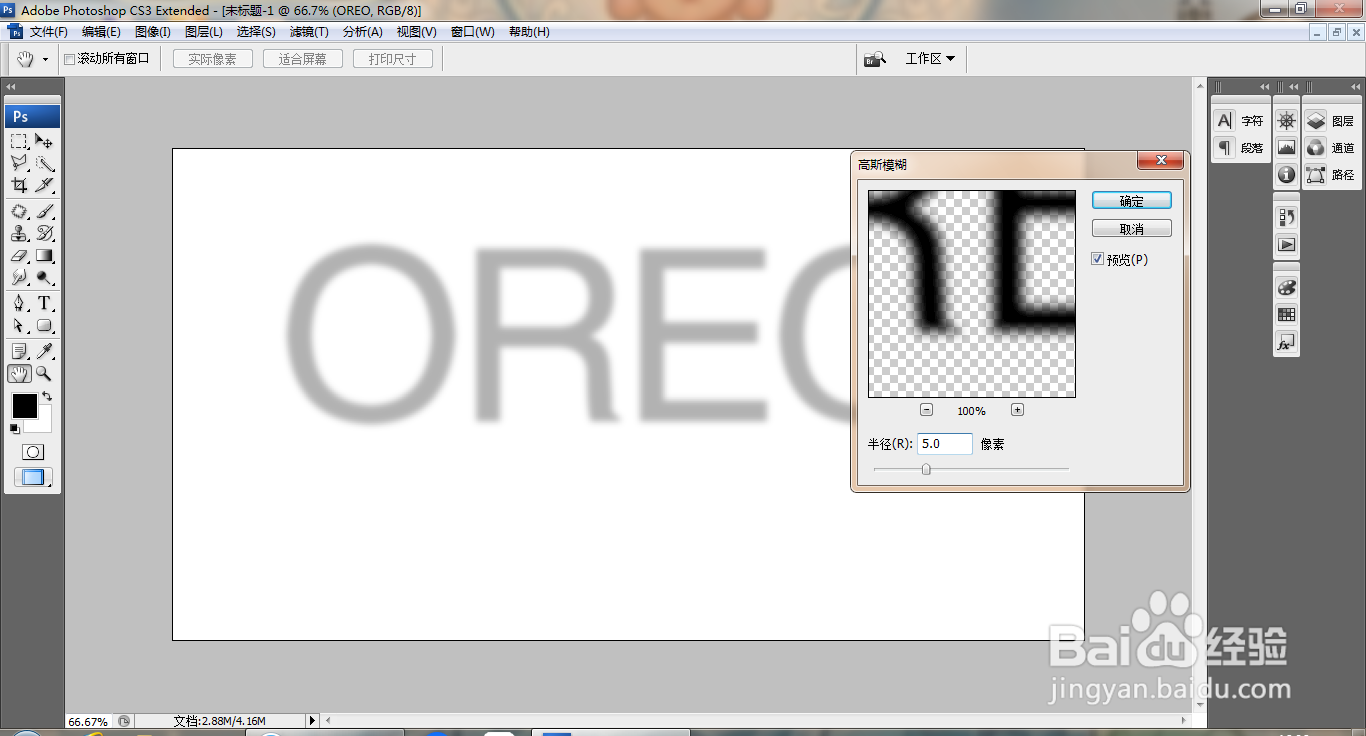Zoom out the blur preview with minus
The width and height of the screenshot is (1366, 736).
(x=926, y=410)
